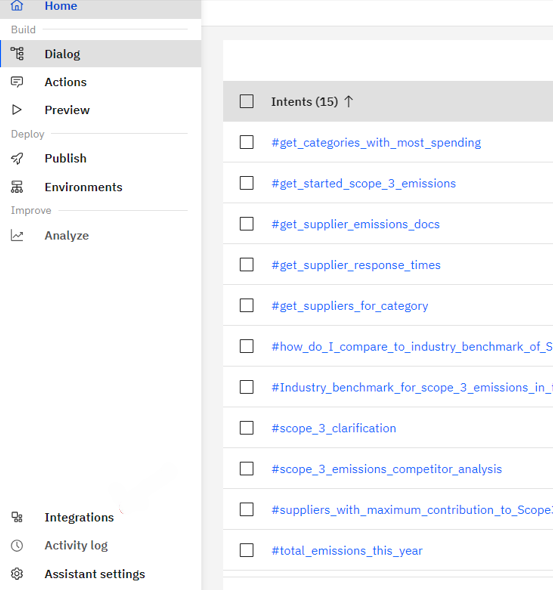Click the Activity log clock icon

pyautogui.click(x=17, y=546)
